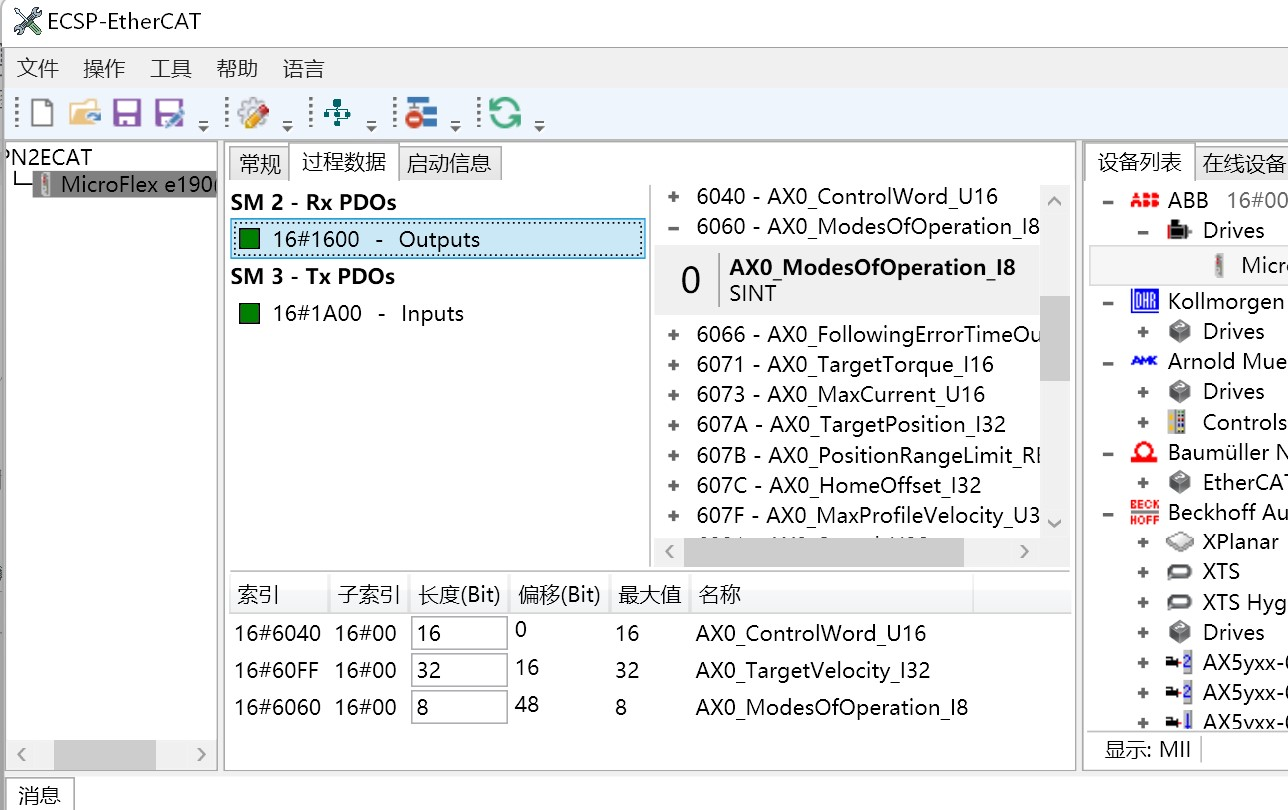
Task: Expand 6040 AX0_ControlWord_U16 entry
Action: coord(674,197)
